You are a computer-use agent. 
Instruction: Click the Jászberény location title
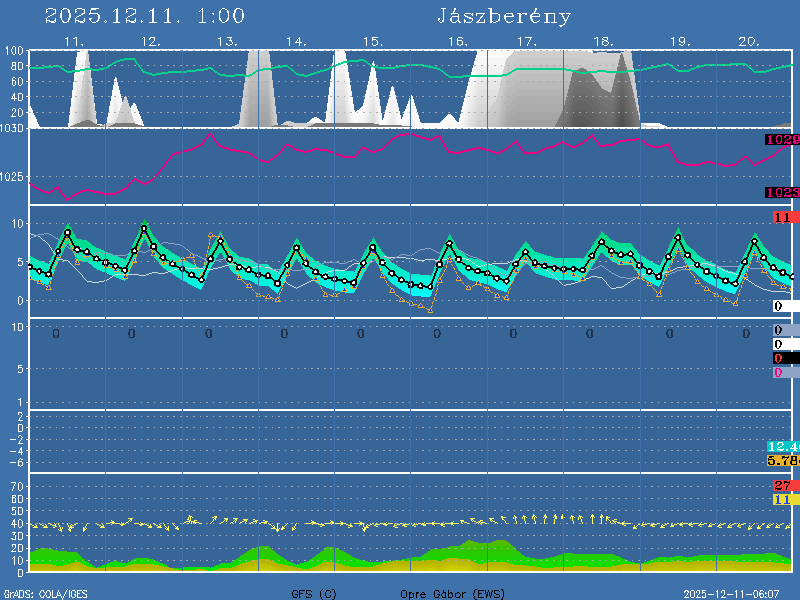504,16
